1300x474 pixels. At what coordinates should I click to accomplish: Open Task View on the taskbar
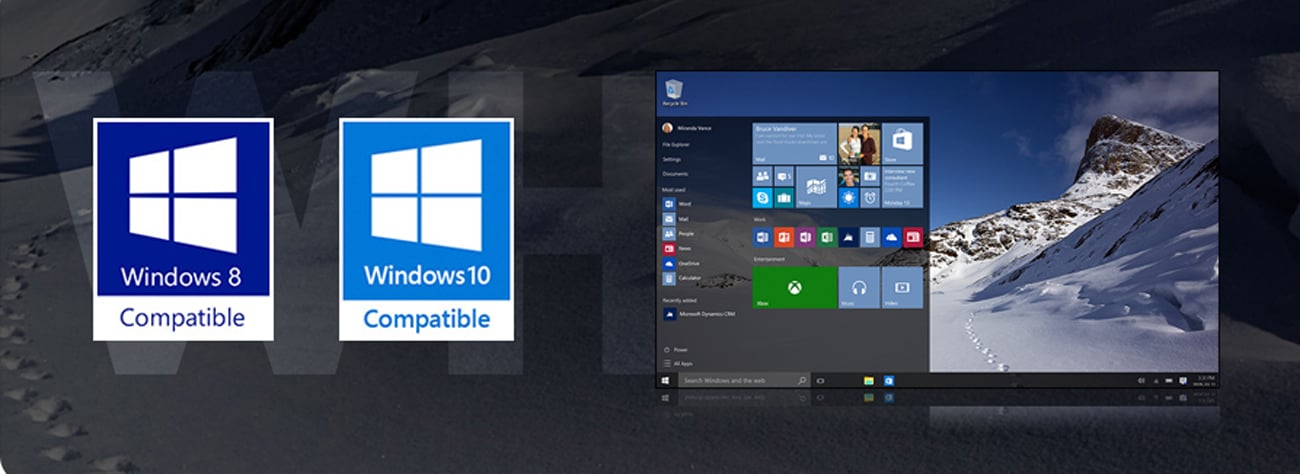point(820,380)
